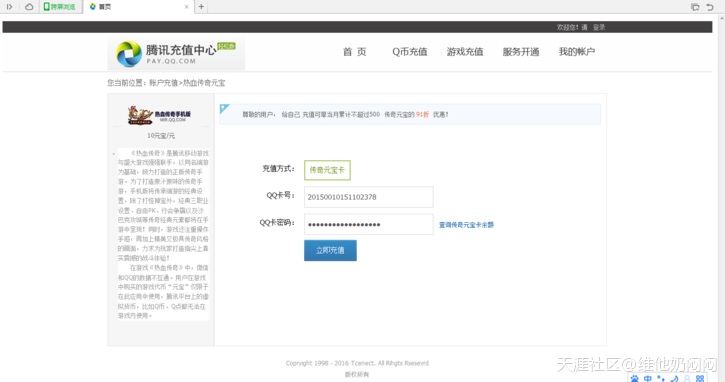725x382 pixels.
Task: Click 帐户充值 in the breadcrumb
Action: pyautogui.click(x=163, y=83)
